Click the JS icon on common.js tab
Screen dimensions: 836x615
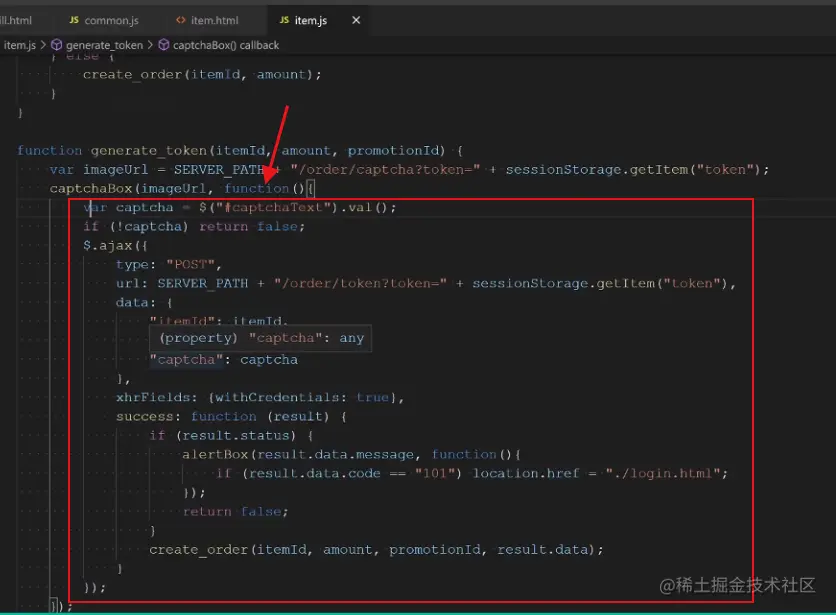click(74, 20)
